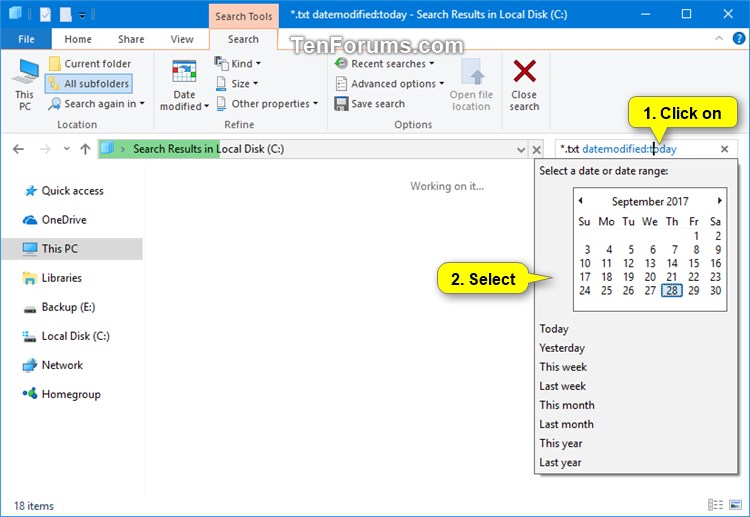Expand the Kind filter dropdown

(238, 64)
